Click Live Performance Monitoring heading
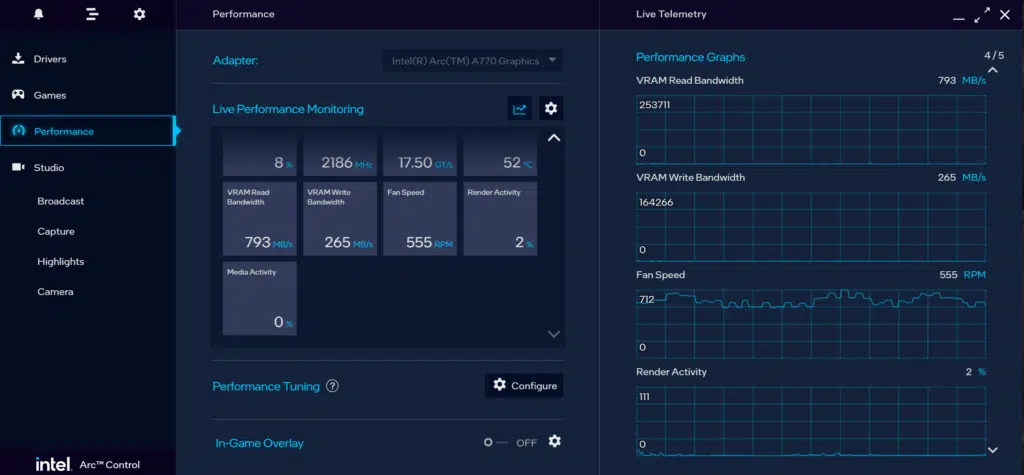The height and width of the screenshot is (475, 1024). click(288, 109)
